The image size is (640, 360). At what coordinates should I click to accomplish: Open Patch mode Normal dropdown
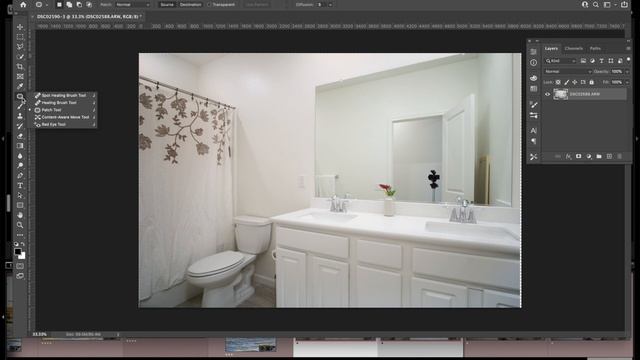coord(132,4)
